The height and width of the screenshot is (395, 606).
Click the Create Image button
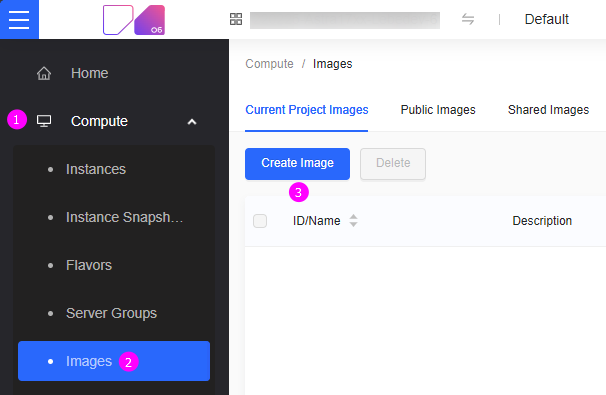tap(297, 163)
